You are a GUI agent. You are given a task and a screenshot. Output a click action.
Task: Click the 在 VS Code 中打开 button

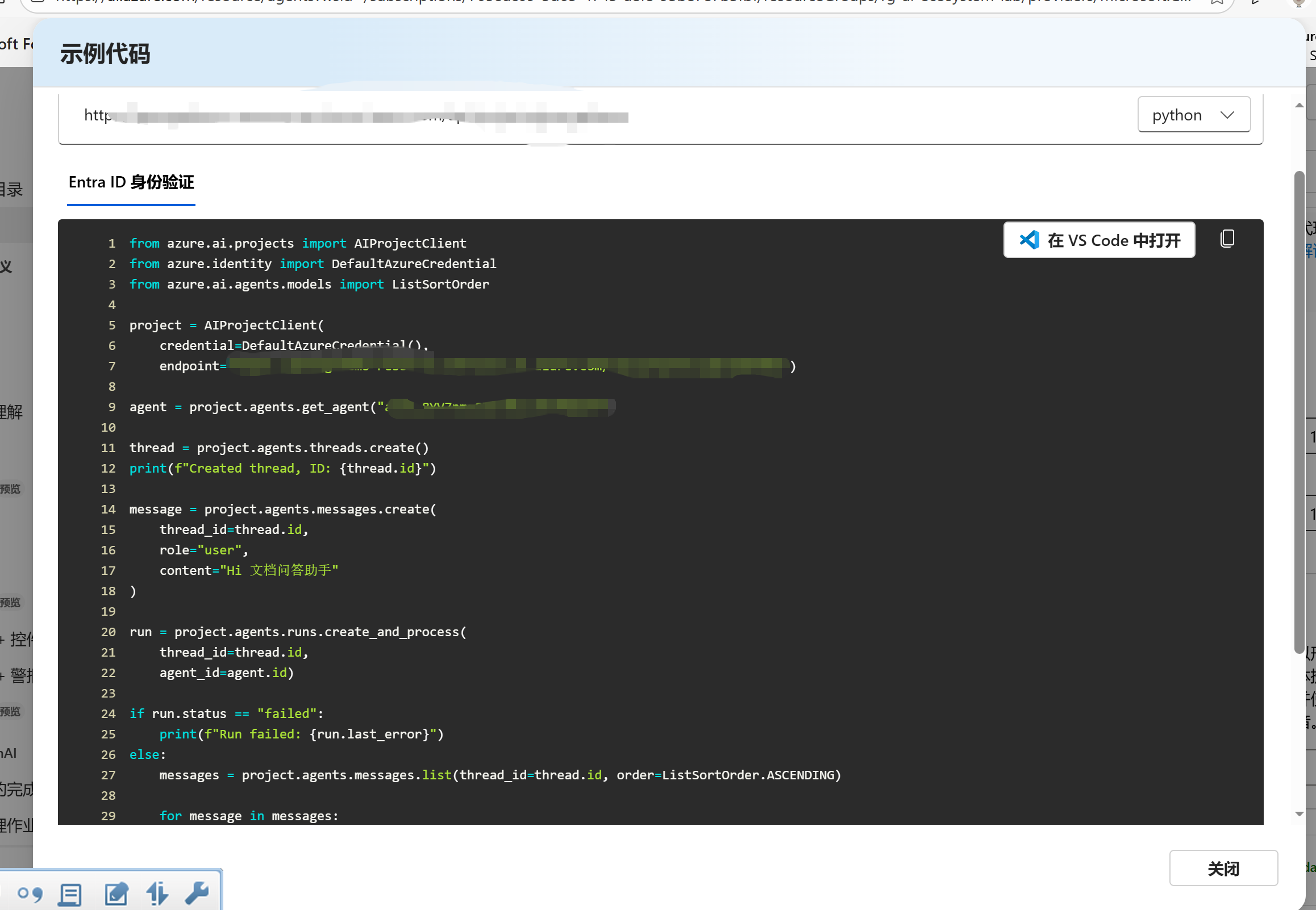point(1099,240)
